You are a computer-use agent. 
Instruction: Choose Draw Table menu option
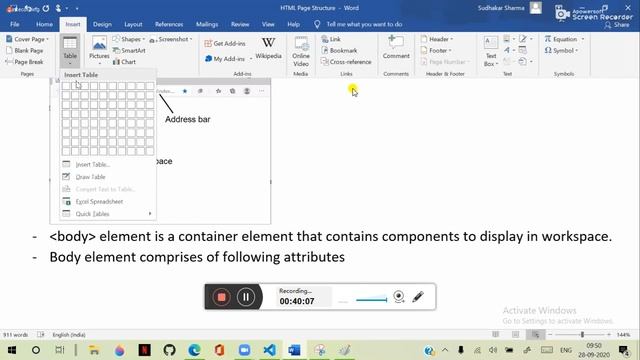tap(107, 177)
